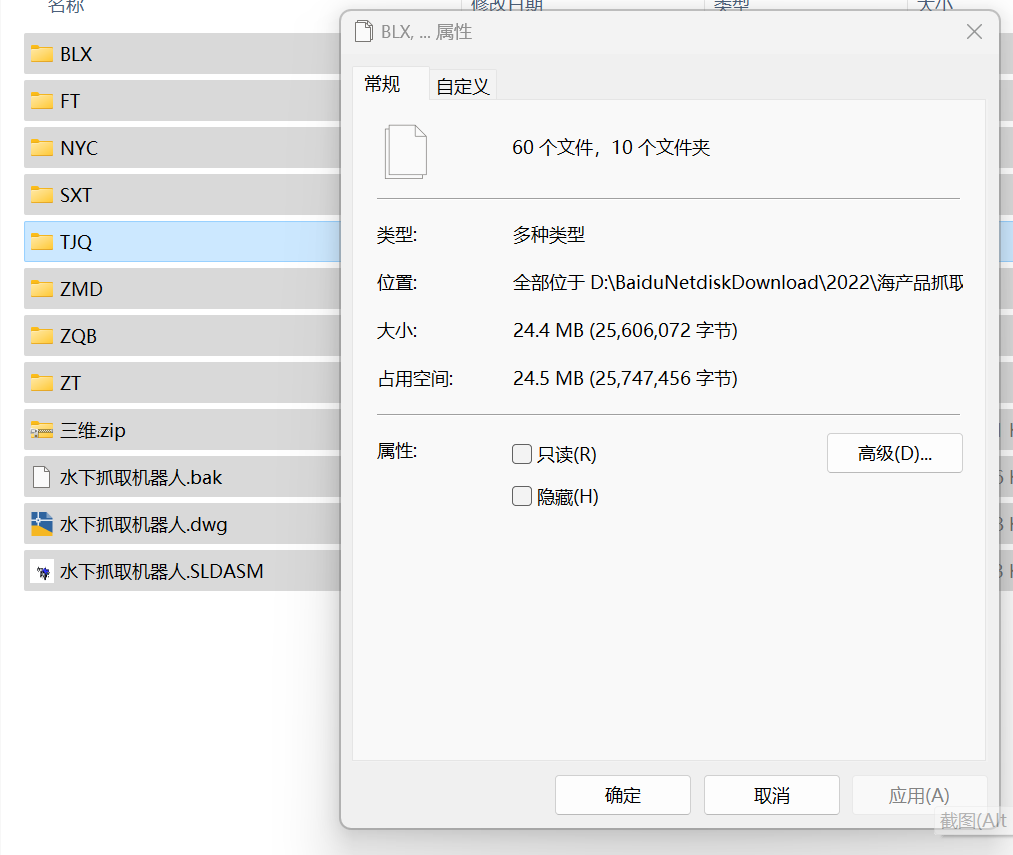Click the document icon of 水下抓取机器人.bak
This screenshot has width=1013, height=855.
coord(41,477)
